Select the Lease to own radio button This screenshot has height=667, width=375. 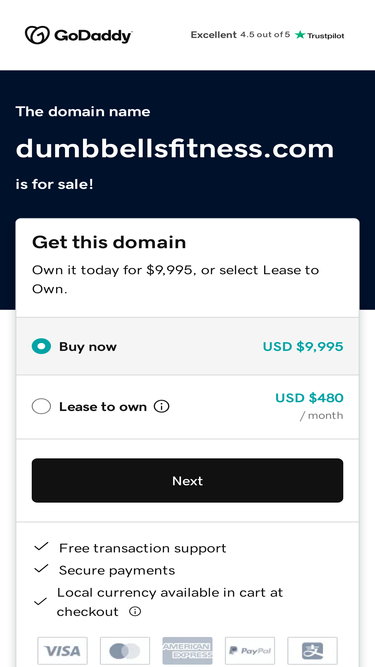click(41, 407)
